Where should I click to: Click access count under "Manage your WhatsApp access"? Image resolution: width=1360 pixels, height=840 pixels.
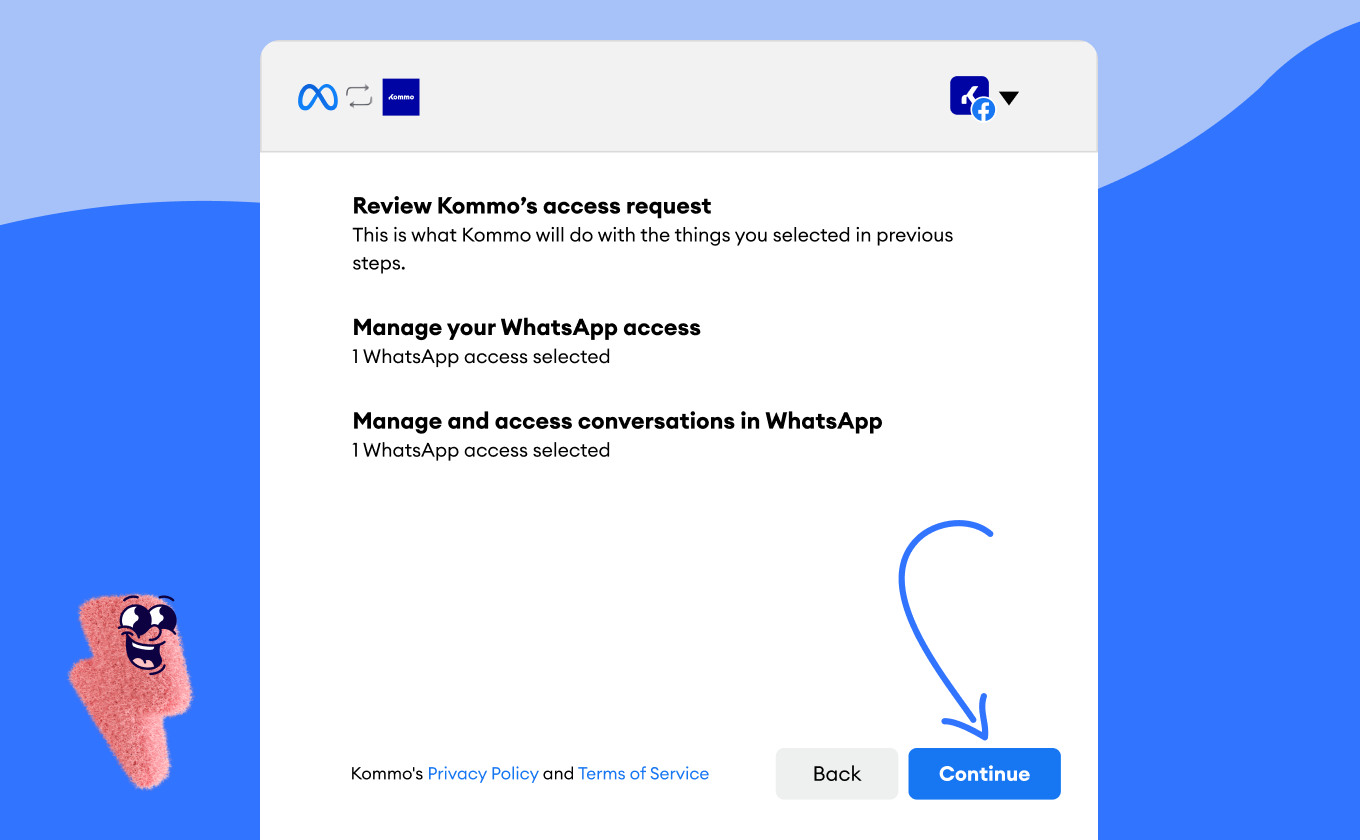click(x=481, y=357)
